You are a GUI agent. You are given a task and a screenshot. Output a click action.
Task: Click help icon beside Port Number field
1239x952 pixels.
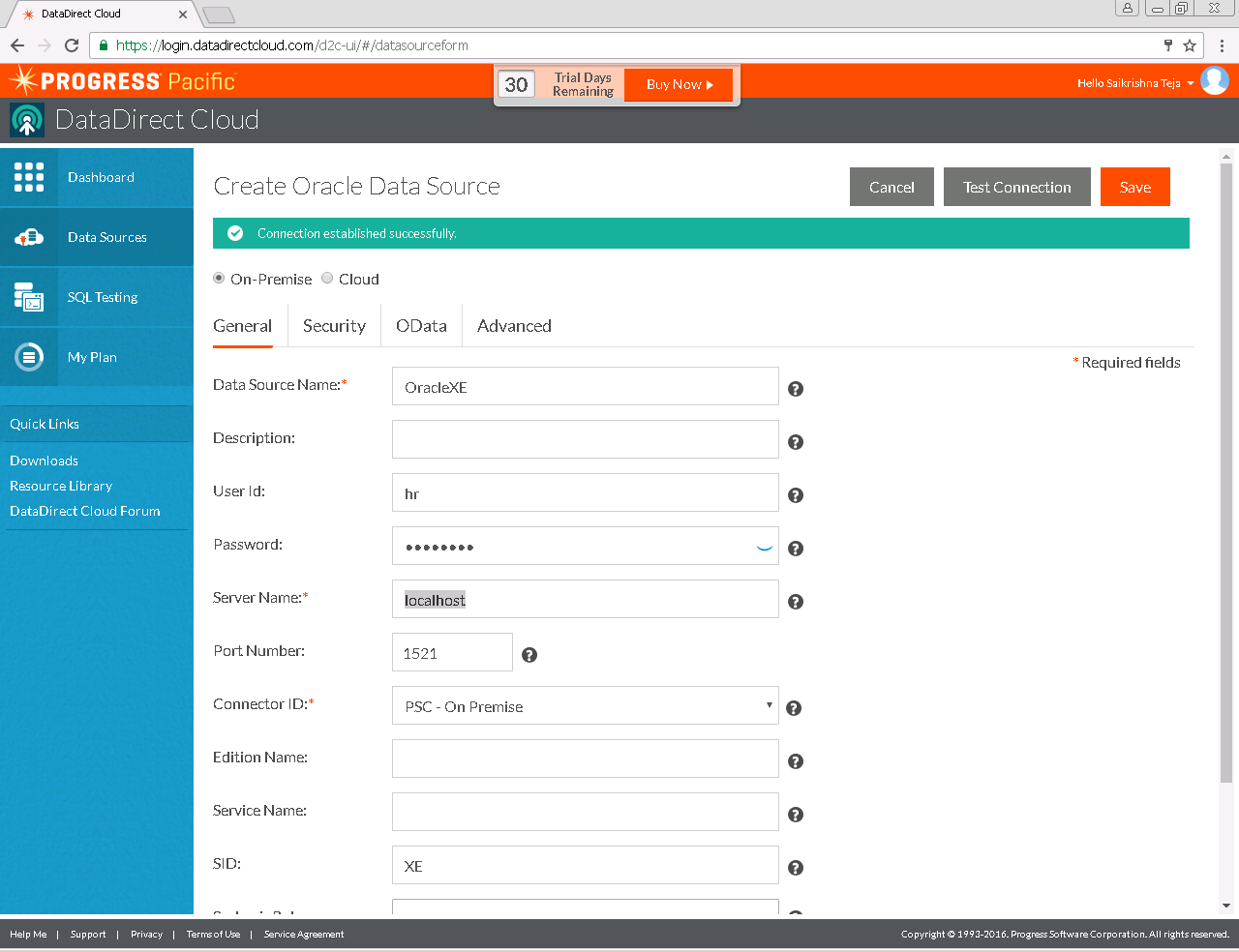[529, 655]
